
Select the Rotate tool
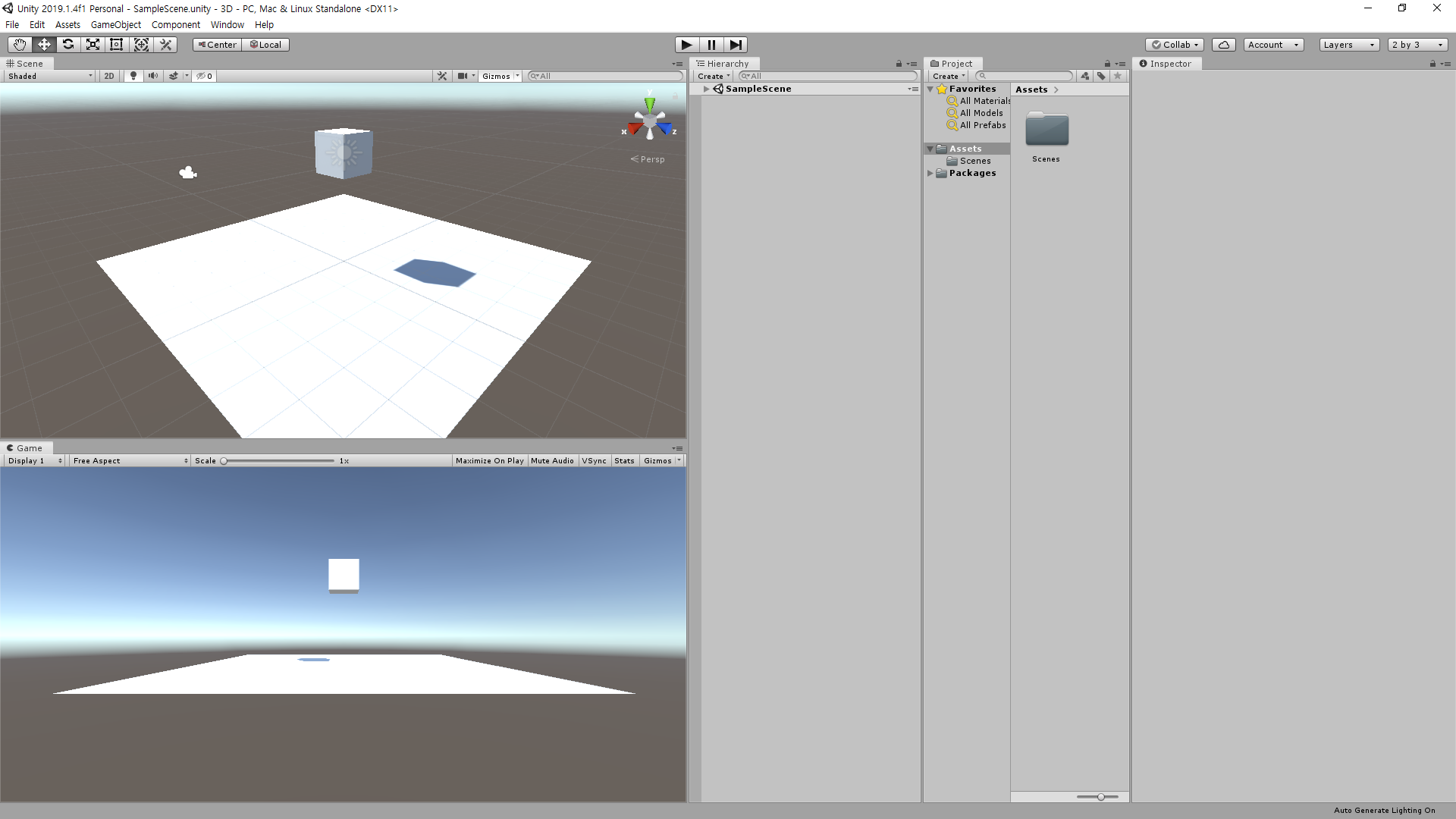(x=68, y=45)
